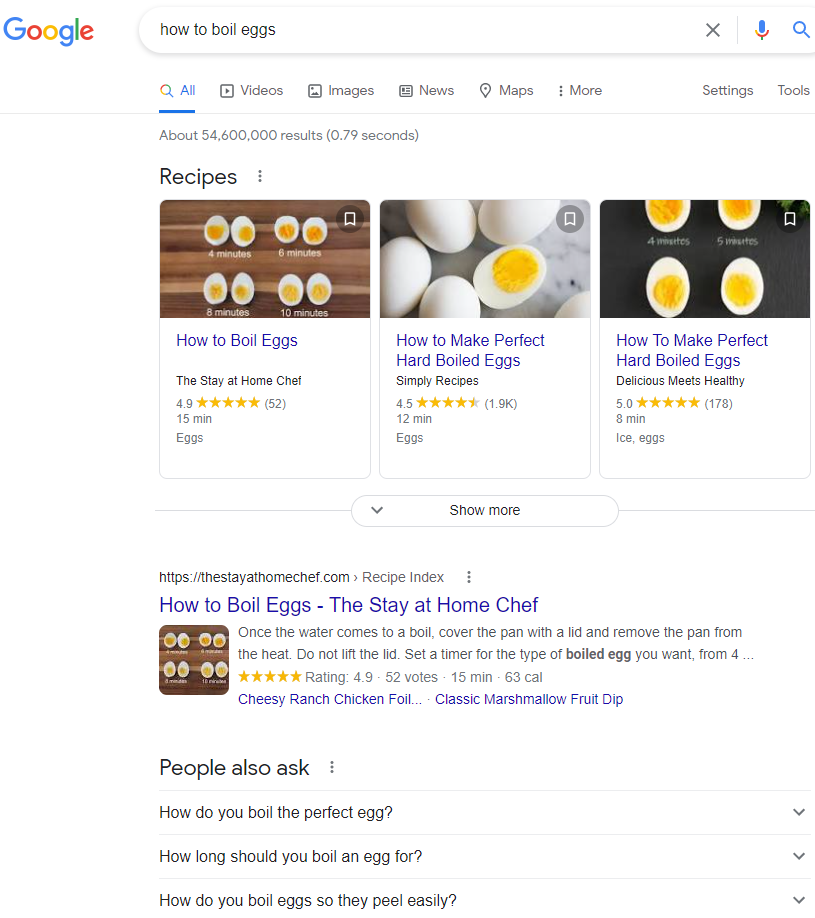Expand the Show more recipes section
The image size is (815, 918).
[x=484, y=510]
